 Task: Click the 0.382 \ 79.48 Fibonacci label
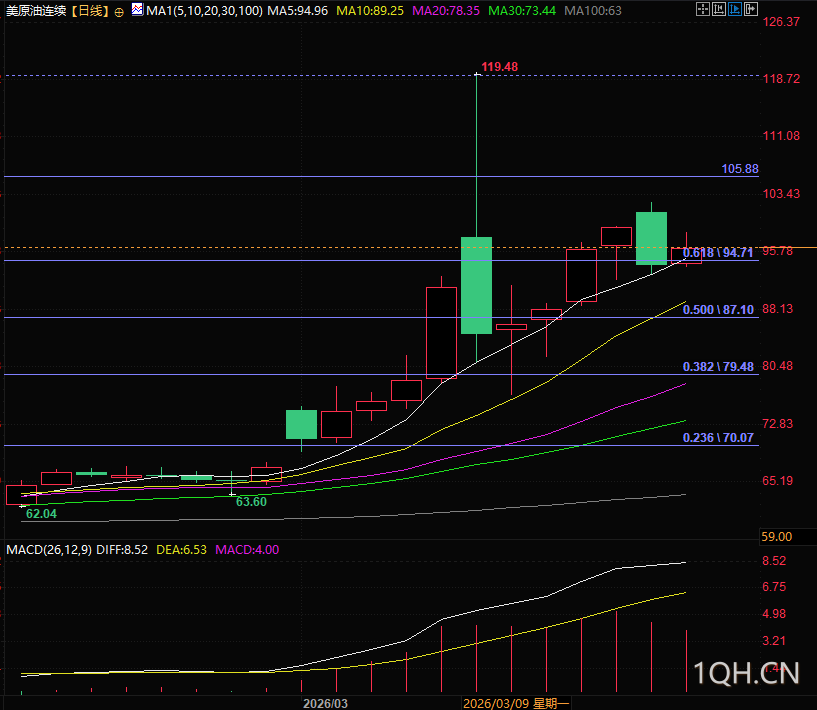point(717,367)
